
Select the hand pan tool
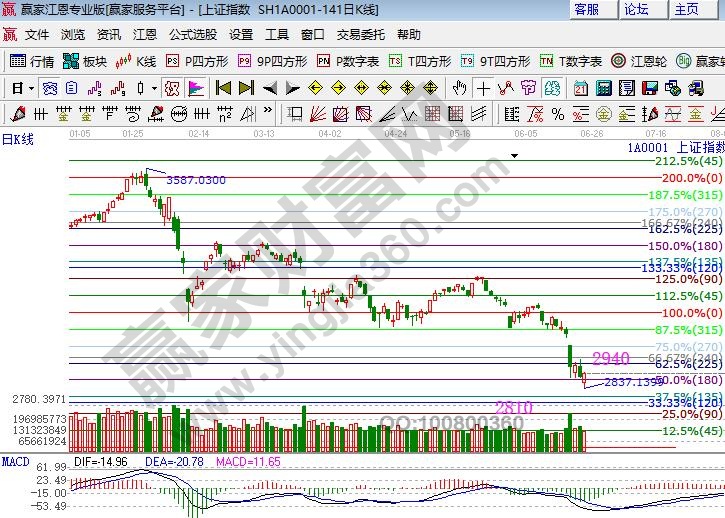tap(460, 88)
